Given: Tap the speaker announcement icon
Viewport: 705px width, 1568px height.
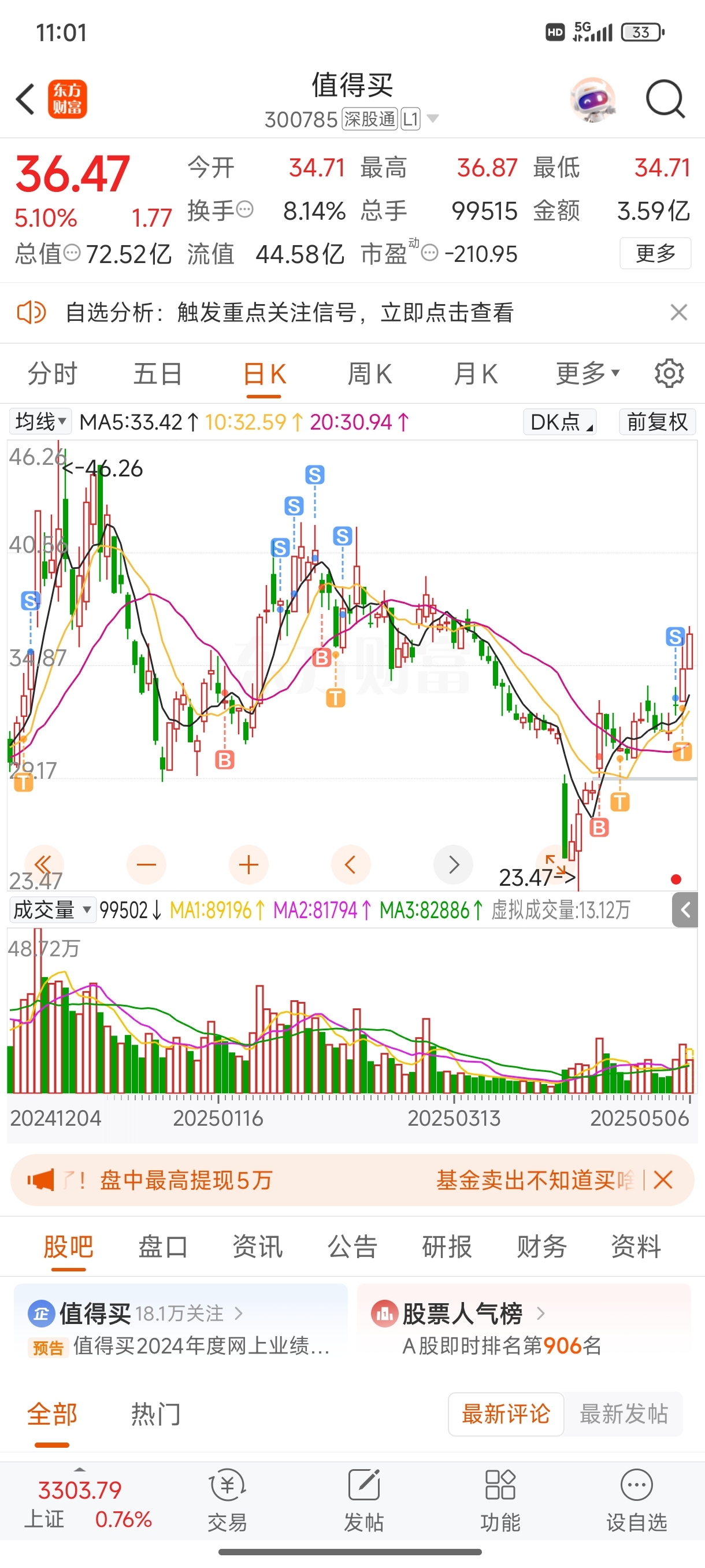Looking at the screenshot, I should (31, 312).
